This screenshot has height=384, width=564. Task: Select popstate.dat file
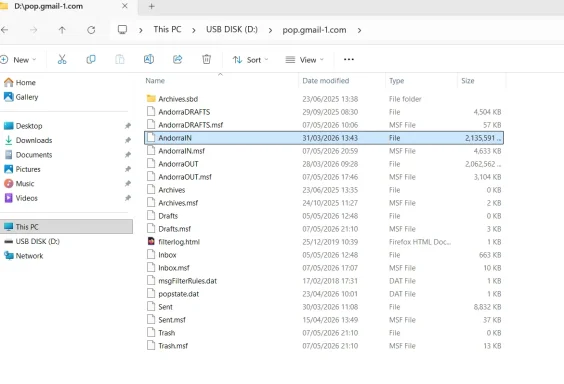coord(324,294)
